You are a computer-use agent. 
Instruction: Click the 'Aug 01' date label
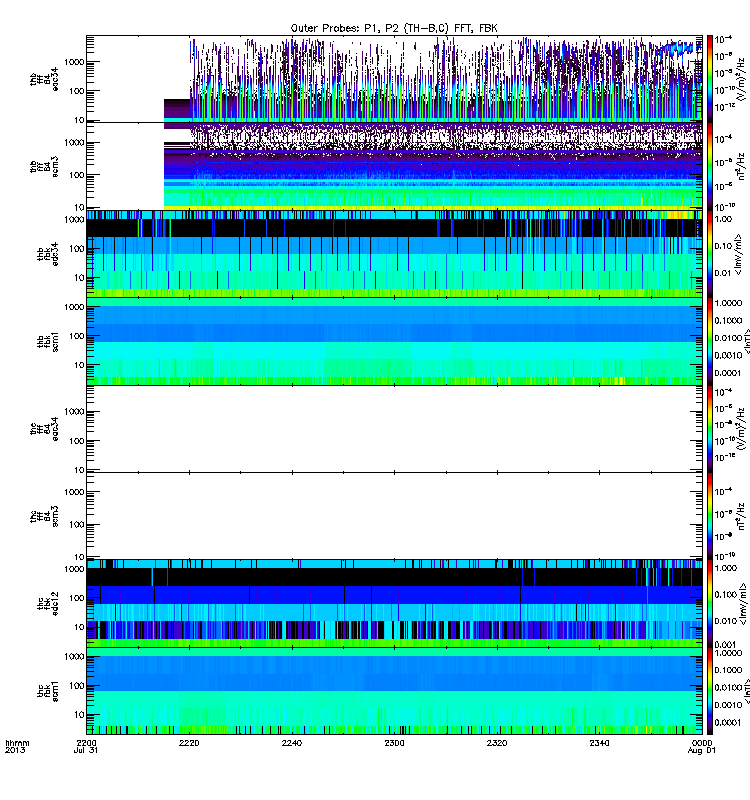(x=702, y=751)
